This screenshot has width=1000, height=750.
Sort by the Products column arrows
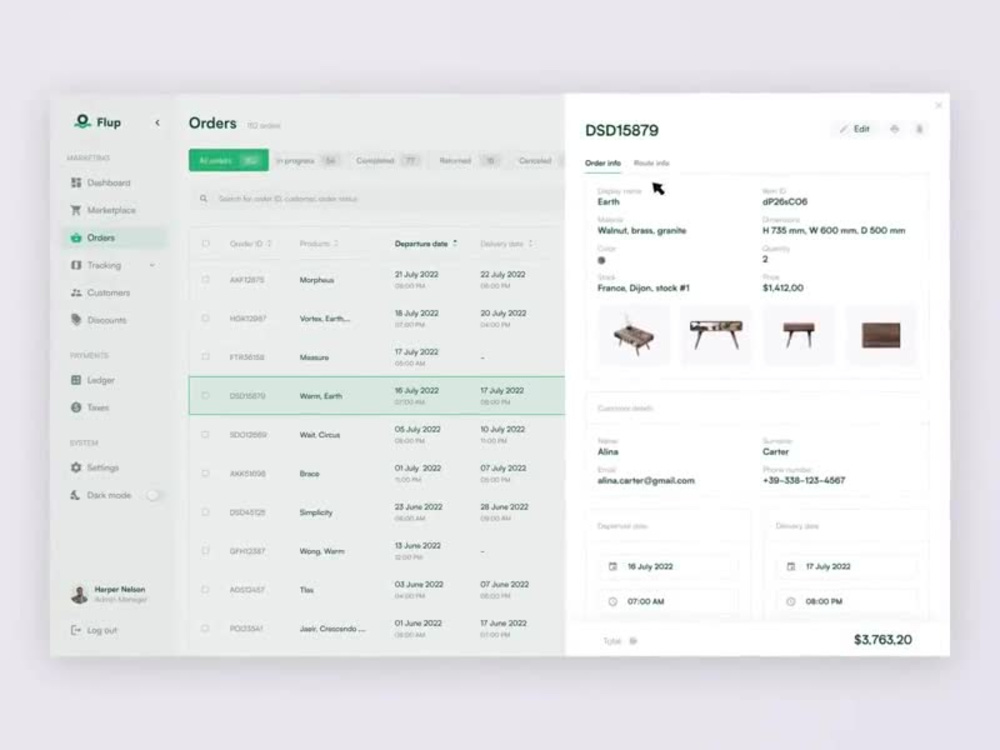pos(336,244)
